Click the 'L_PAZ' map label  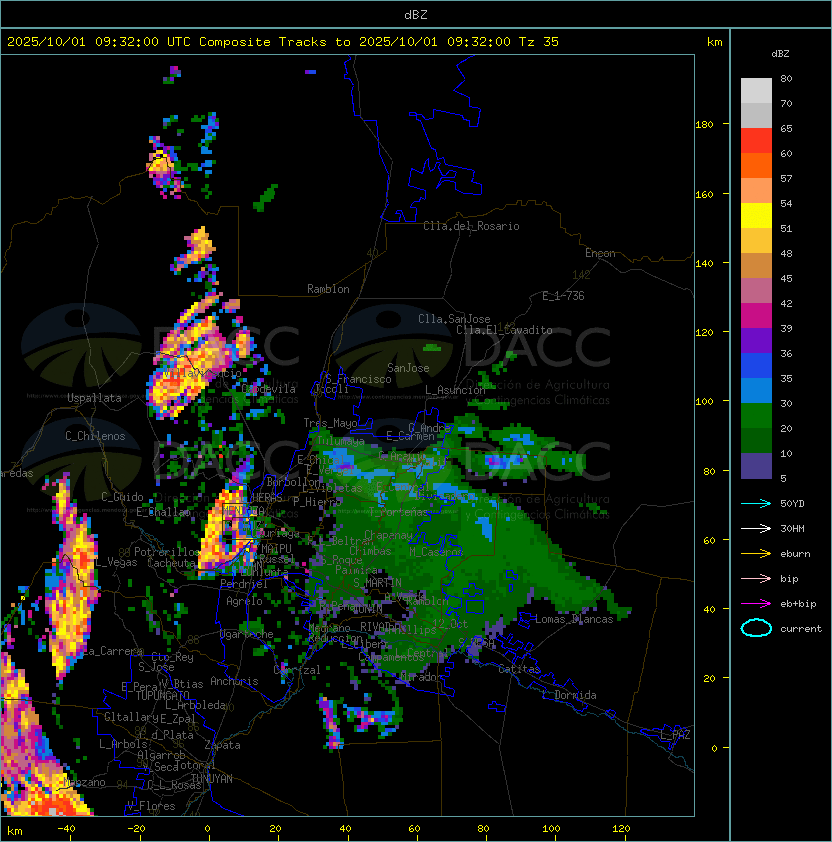pyautogui.click(x=675, y=735)
